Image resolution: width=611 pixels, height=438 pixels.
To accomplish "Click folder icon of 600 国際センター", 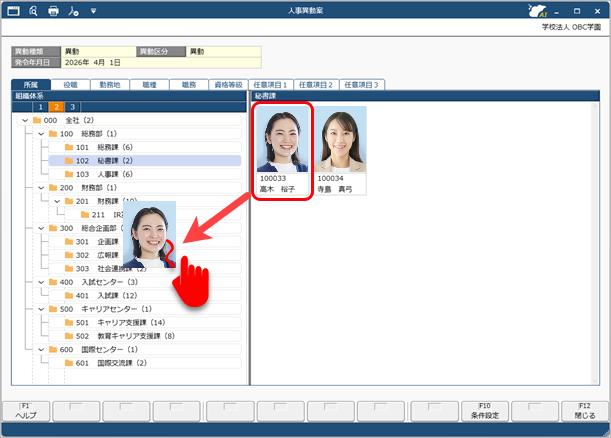I will (53, 350).
